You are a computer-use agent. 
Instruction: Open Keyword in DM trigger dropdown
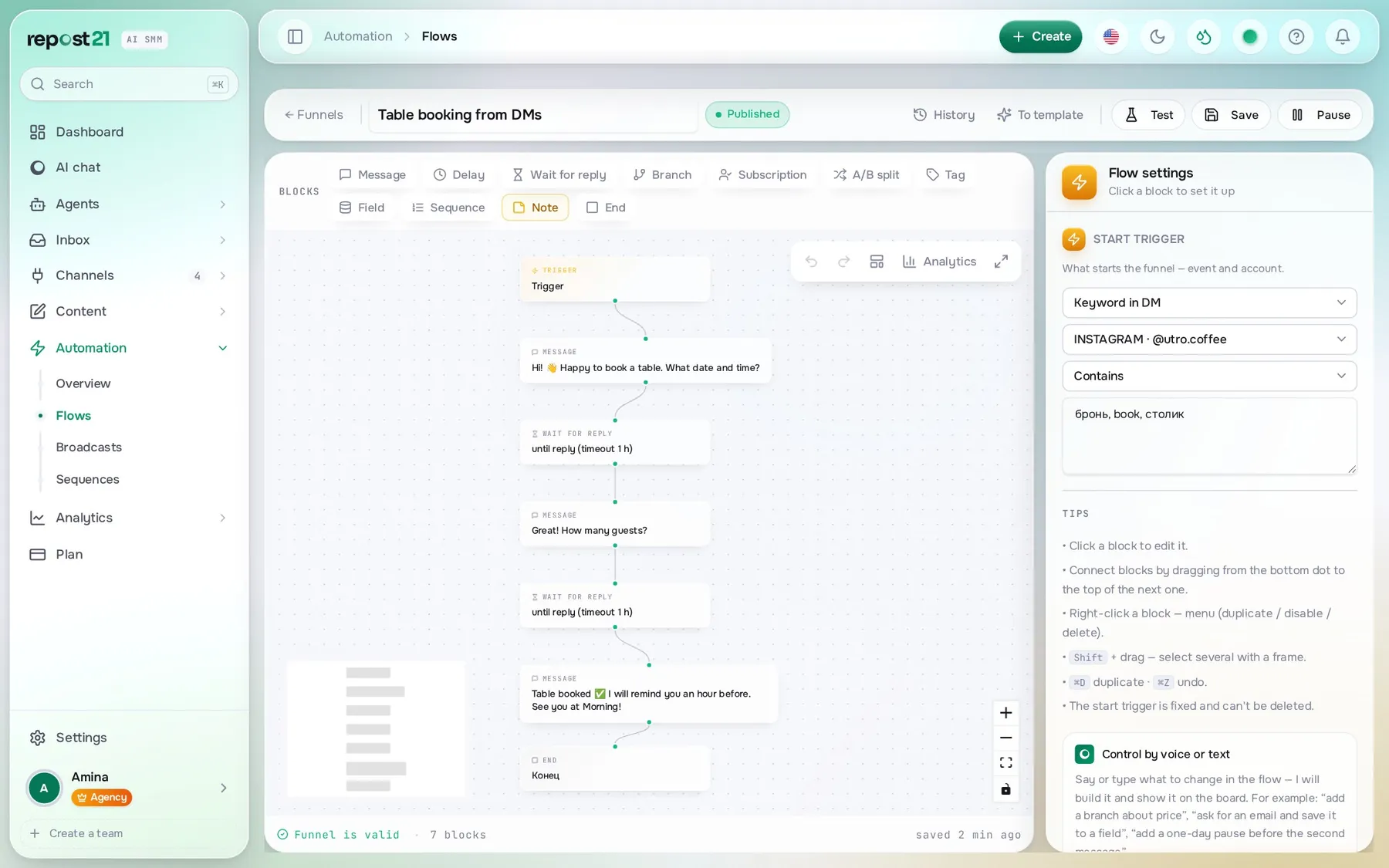tap(1209, 302)
